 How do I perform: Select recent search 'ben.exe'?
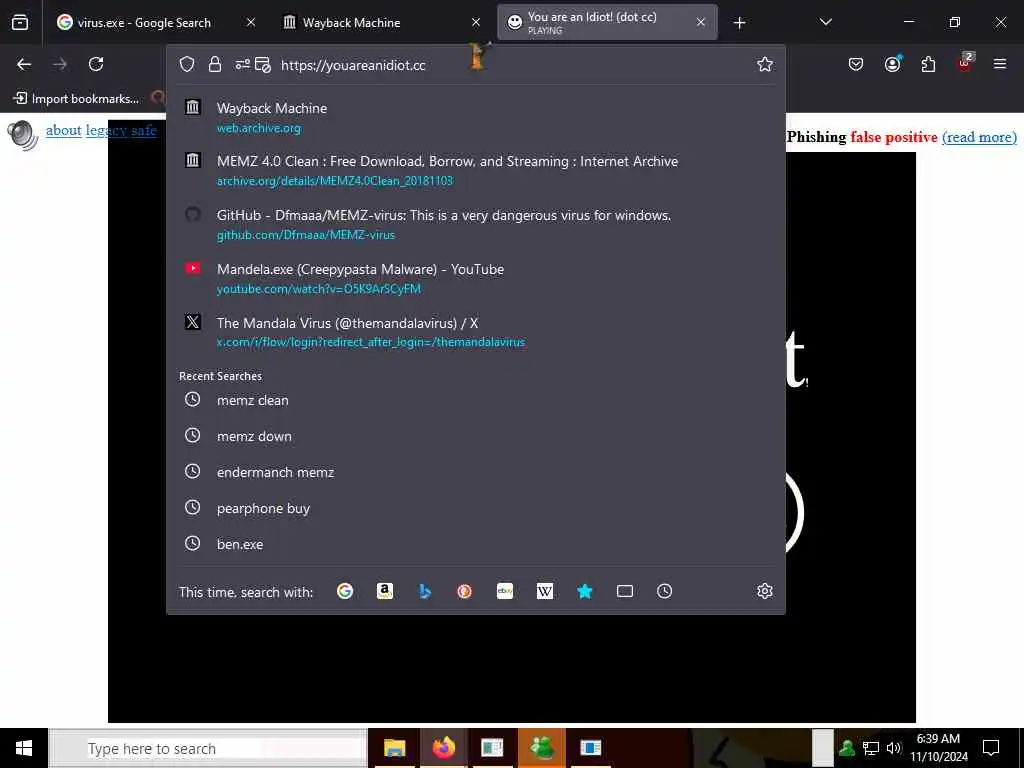pyautogui.click(x=476, y=544)
